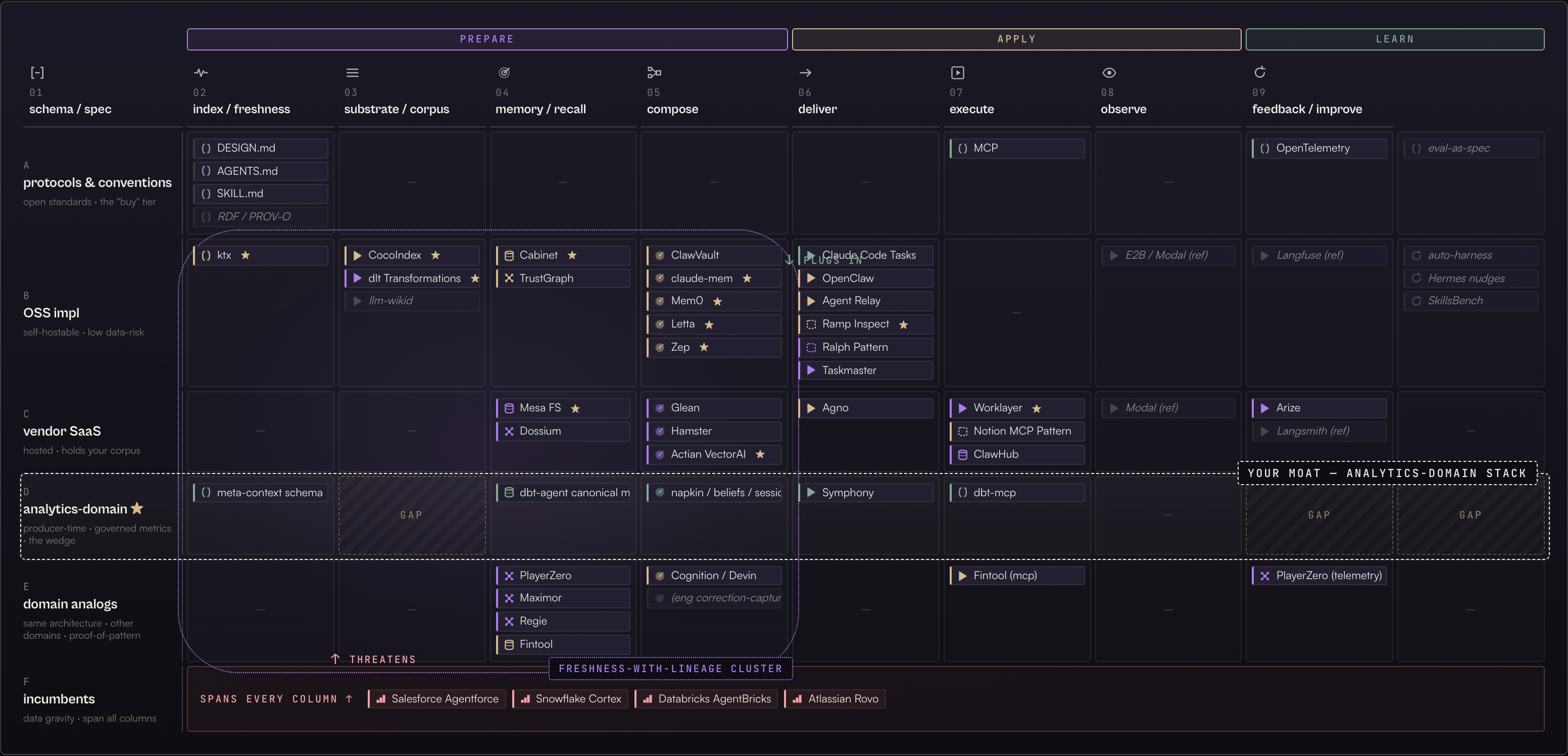The height and width of the screenshot is (756, 1568).
Task: Click the Taskmaster chip
Action: [865, 370]
